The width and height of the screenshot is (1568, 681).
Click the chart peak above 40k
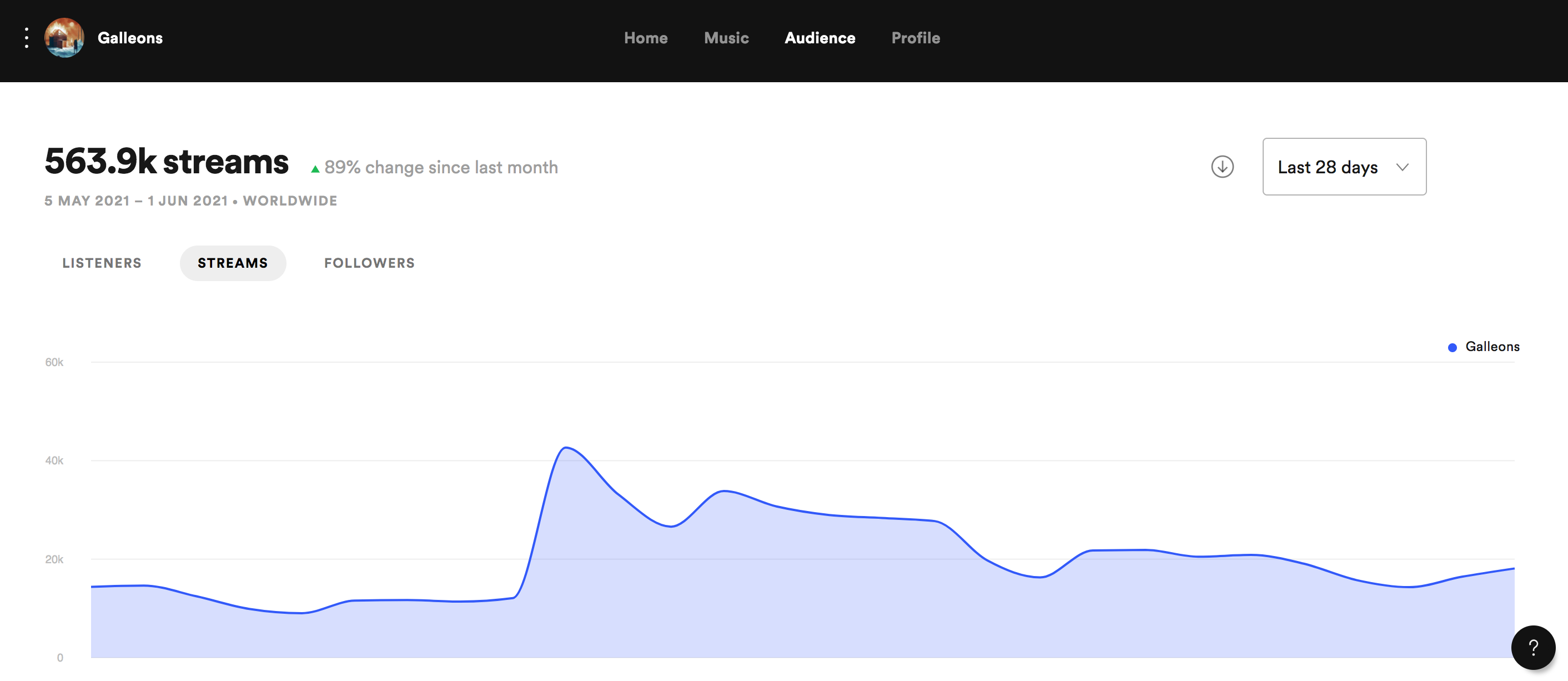(566, 448)
